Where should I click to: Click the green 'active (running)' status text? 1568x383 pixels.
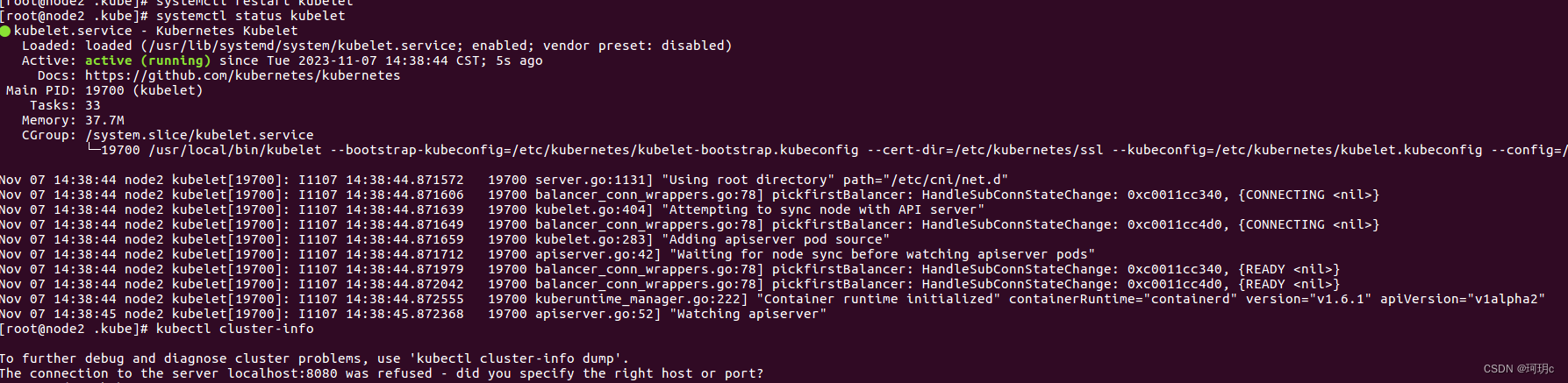click(x=147, y=60)
